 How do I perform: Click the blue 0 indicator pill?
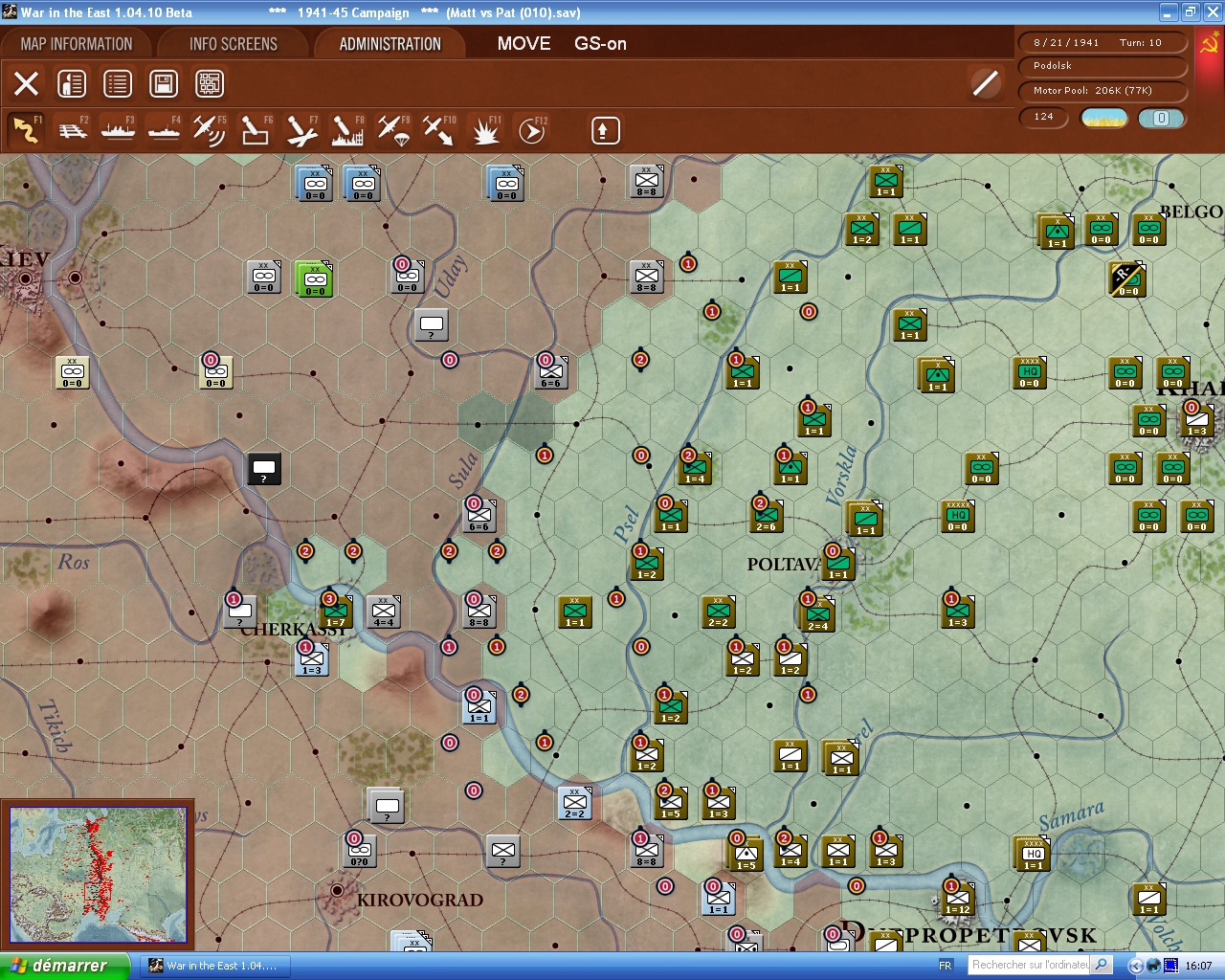pyautogui.click(x=1161, y=118)
